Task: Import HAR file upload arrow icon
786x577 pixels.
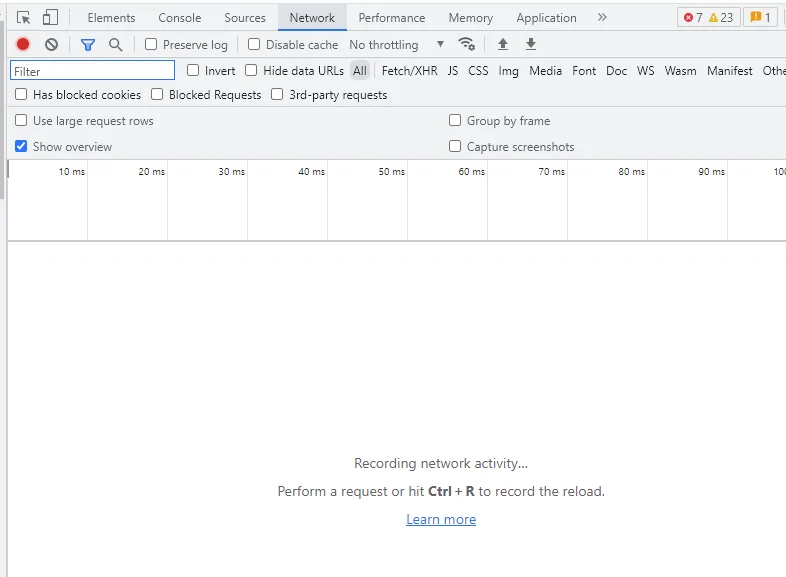Action: click(503, 44)
